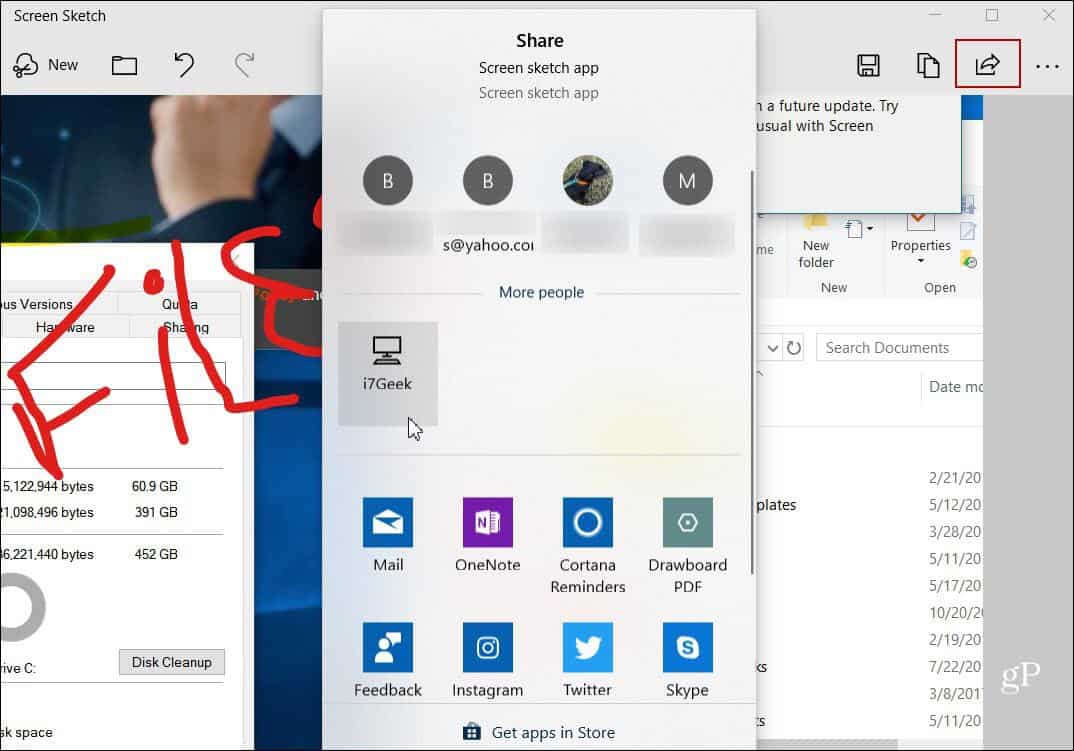
Task: Click the New snip button
Action: tap(45, 65)
